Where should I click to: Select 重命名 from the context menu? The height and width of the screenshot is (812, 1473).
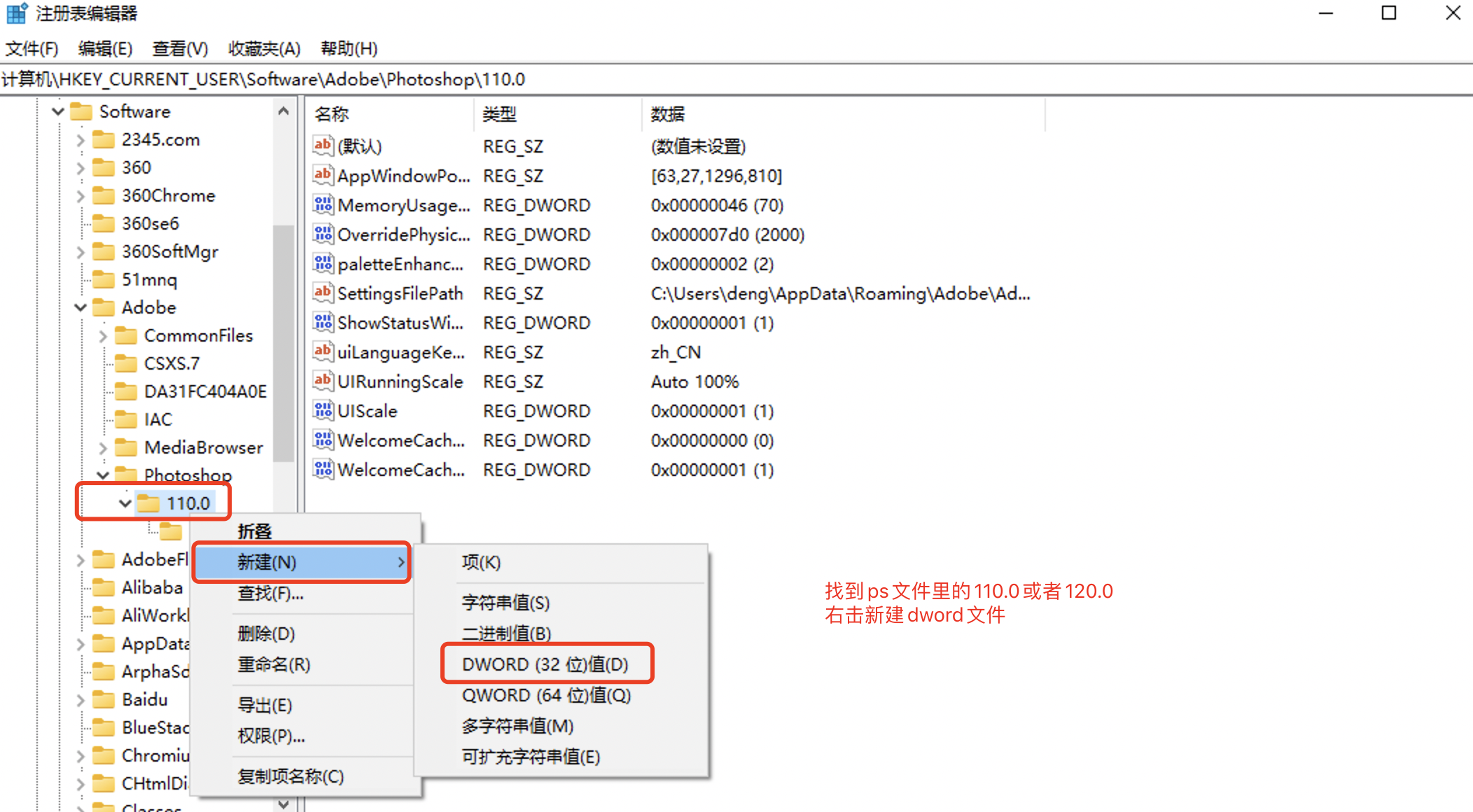[274, 664]
